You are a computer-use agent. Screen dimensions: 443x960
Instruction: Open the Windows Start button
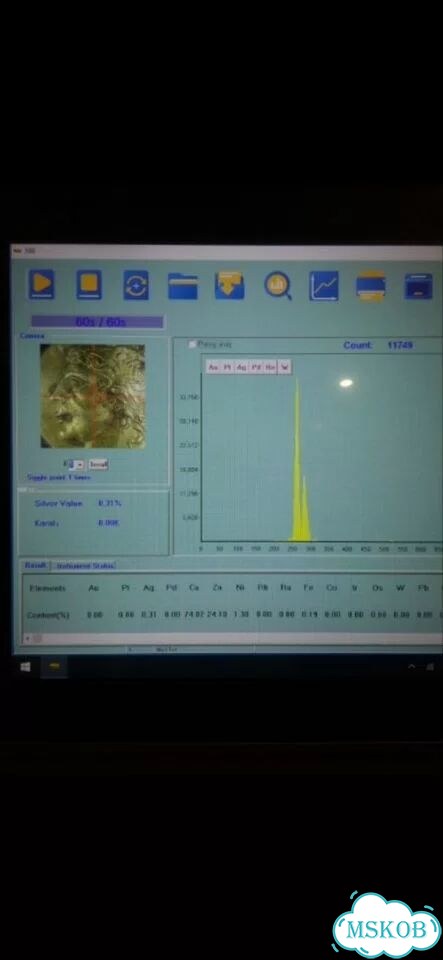click(25, 667)
